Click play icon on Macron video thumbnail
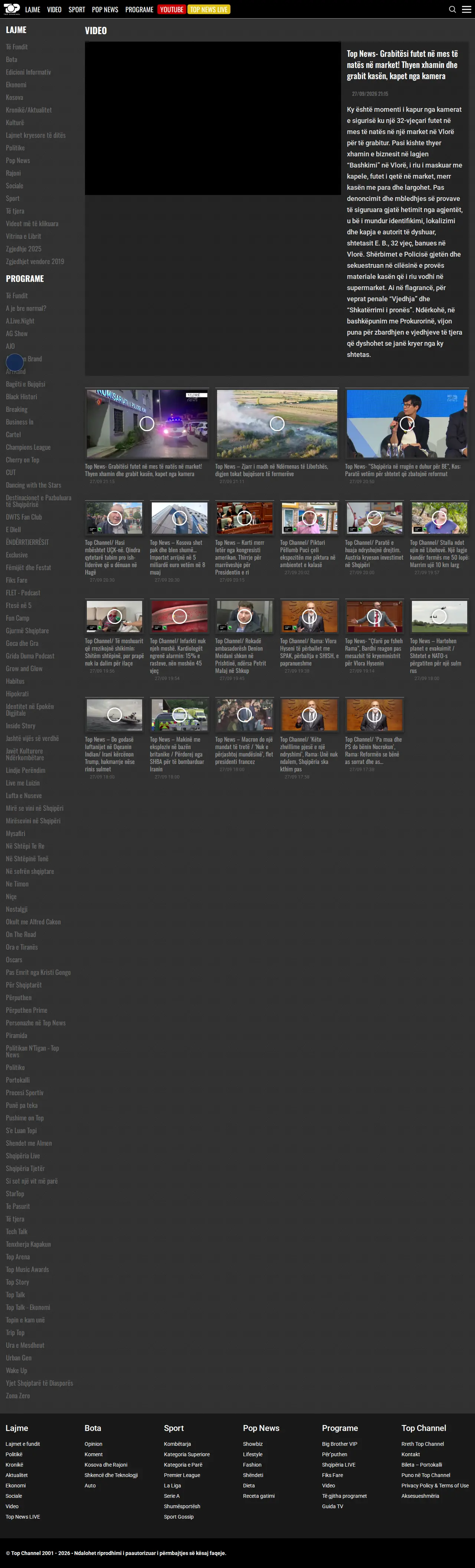The image size is (475, 1568). pos(245,715)
